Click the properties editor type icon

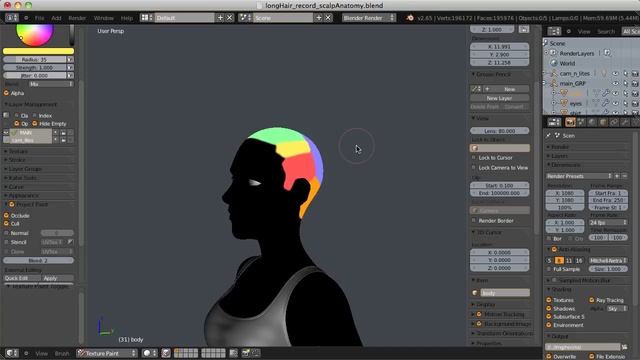point(554,122)
